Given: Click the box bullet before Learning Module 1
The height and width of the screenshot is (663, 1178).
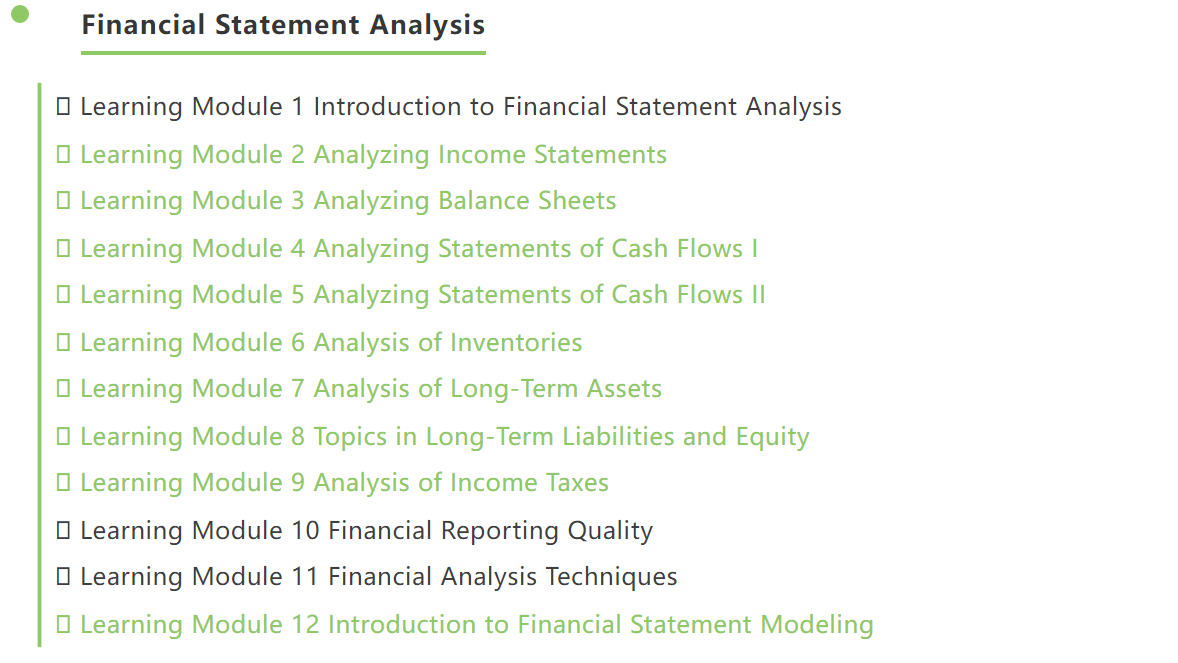Looking at the screenshot, I should [x=63, y=106].
